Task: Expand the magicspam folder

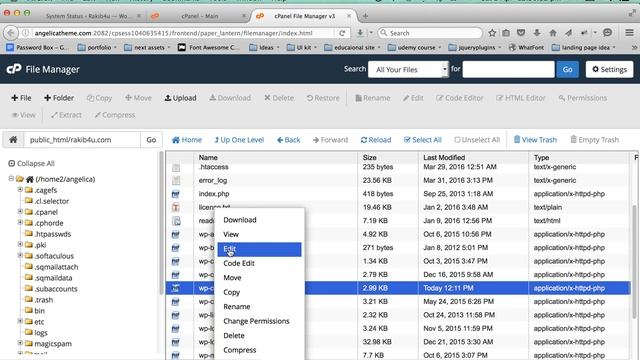Action: (x=20, y=343)
